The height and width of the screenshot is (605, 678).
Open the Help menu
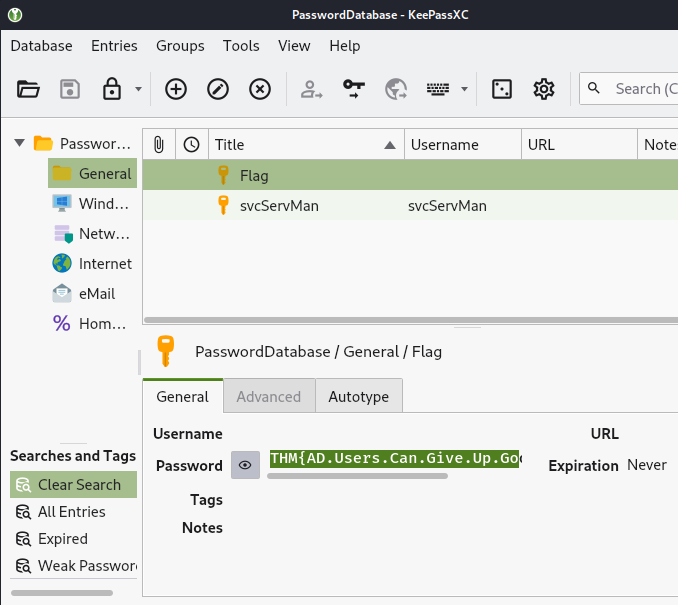coord(345,46)
